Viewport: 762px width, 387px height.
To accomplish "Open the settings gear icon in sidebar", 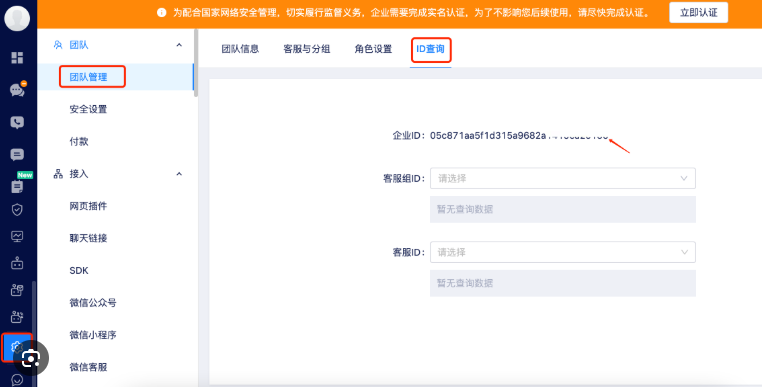I will tap(17, 347).
